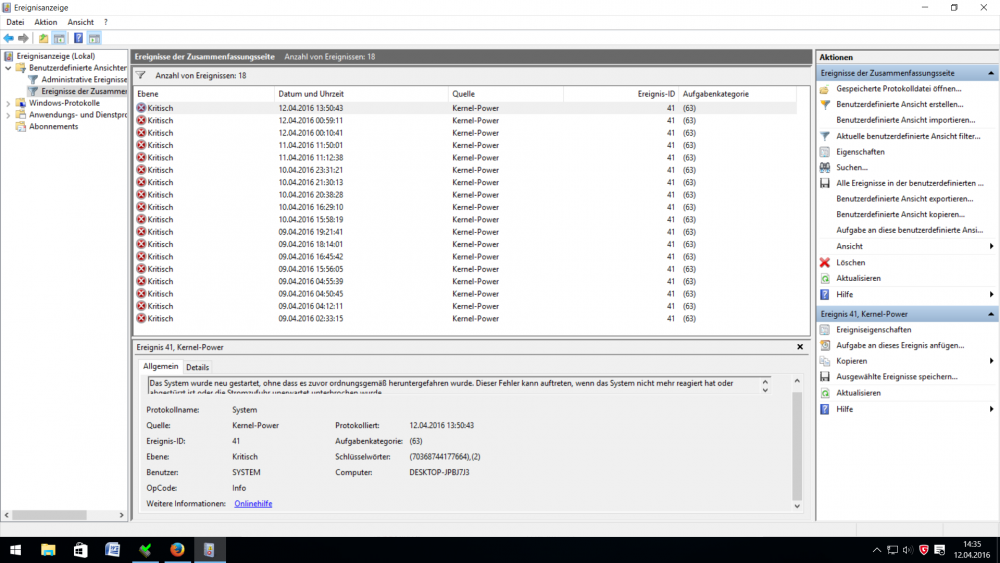This screenshot has width=1000, height=563.
Task: Click the binoculars icon next to Suchen
Action: point(825,168)
